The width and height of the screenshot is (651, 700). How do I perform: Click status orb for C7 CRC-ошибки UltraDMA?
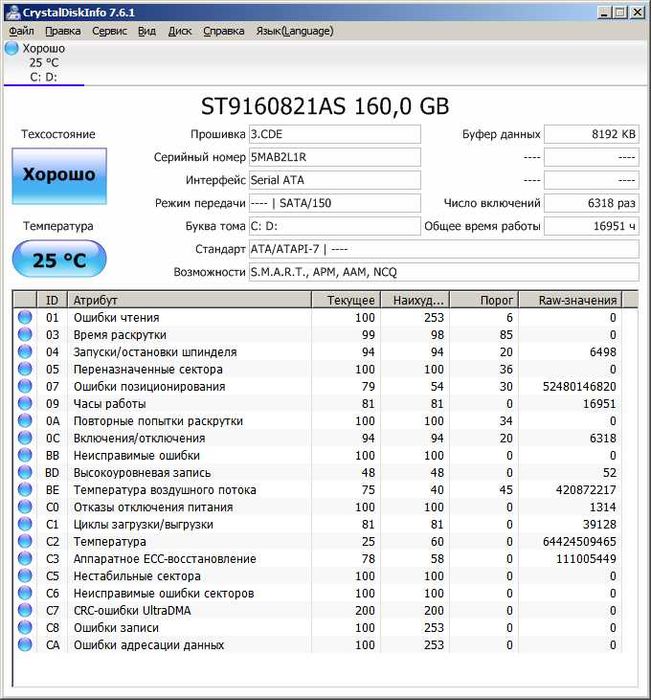coord(25,610)
